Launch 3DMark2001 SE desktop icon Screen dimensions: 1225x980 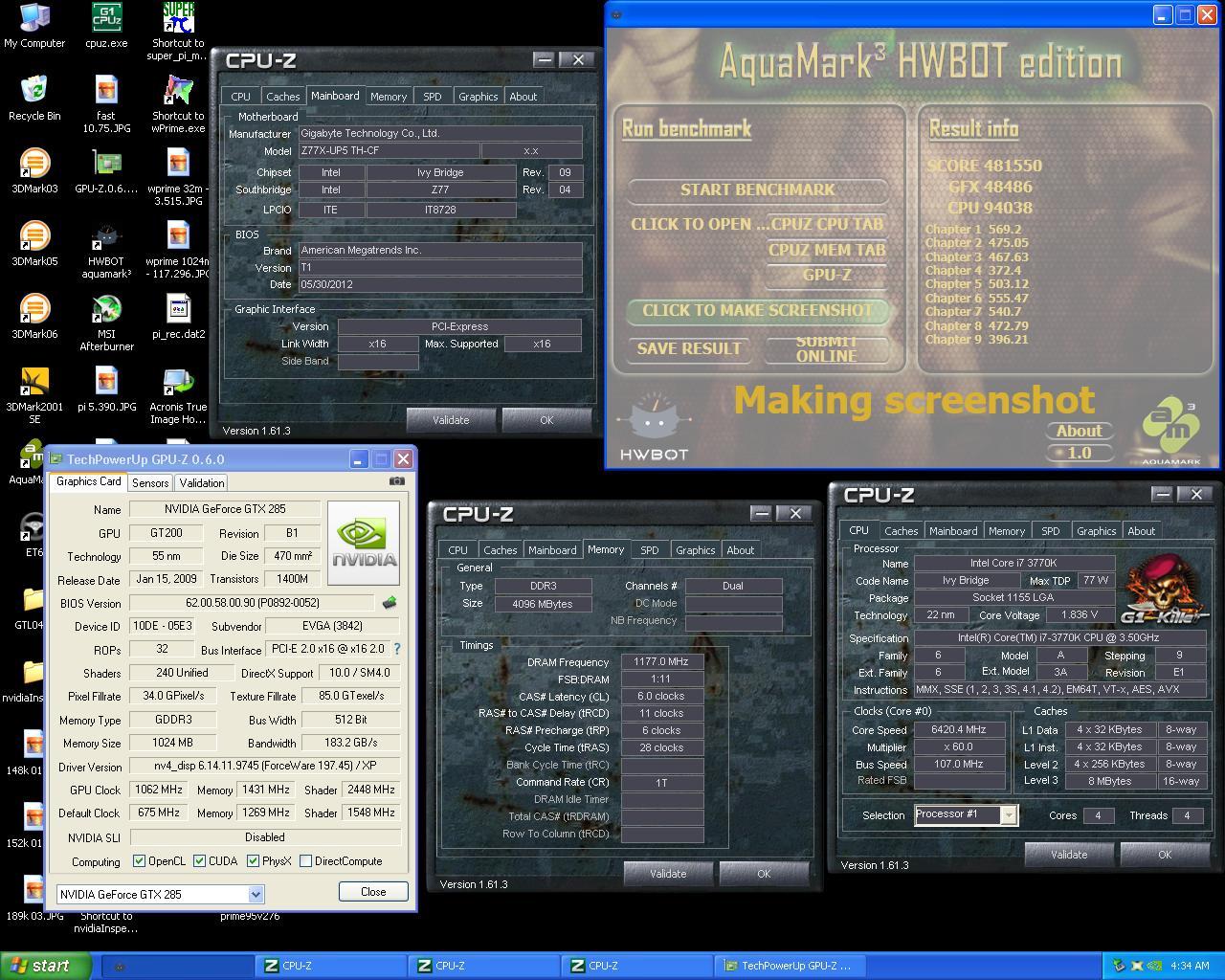pos(34,395)
